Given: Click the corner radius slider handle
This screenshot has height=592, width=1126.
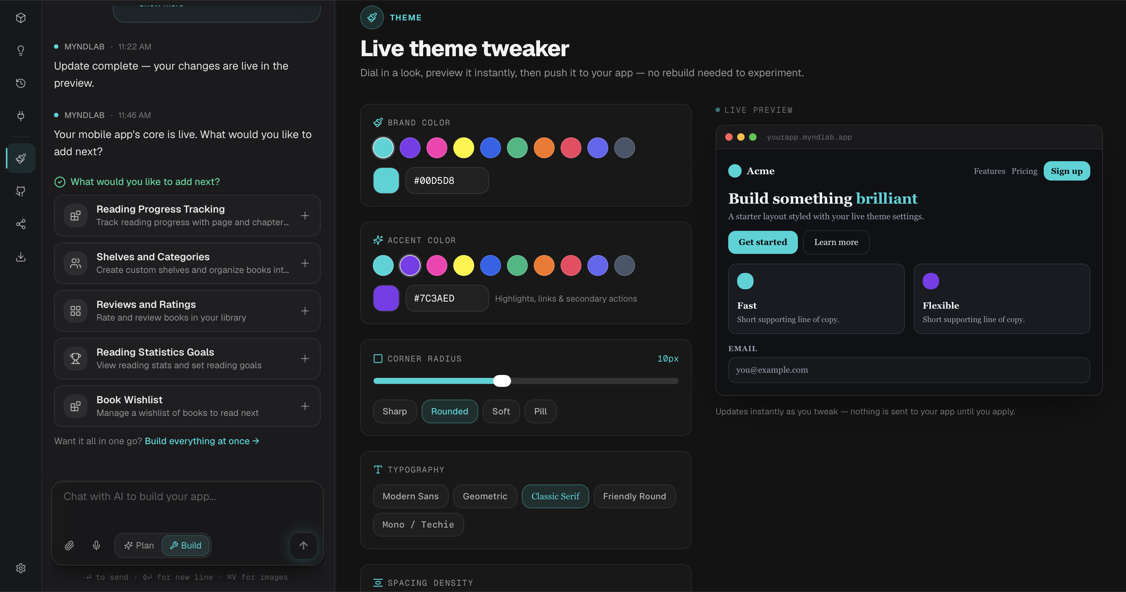Looking at the screenshot, I should click(x=503, y=381).
